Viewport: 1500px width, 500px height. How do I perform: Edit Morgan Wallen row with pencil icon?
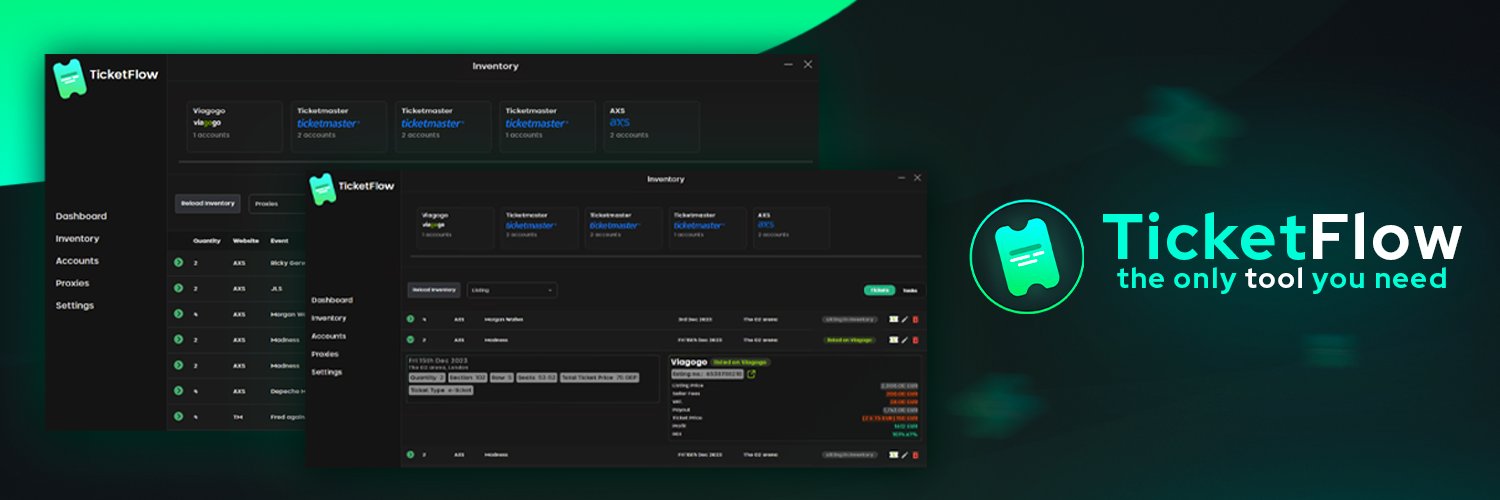pos(904,319)
